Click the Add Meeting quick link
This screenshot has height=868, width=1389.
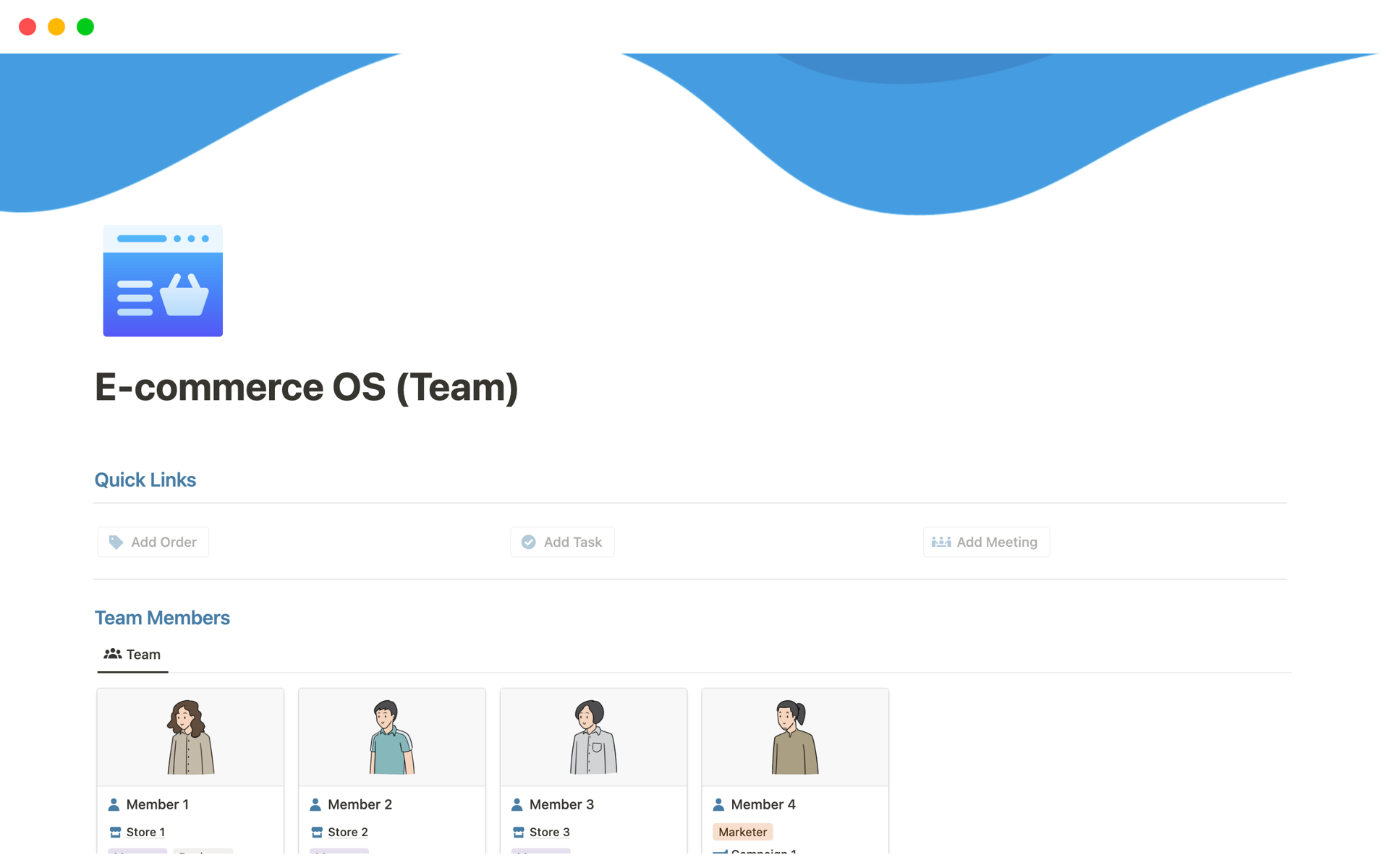coord(985,542)
